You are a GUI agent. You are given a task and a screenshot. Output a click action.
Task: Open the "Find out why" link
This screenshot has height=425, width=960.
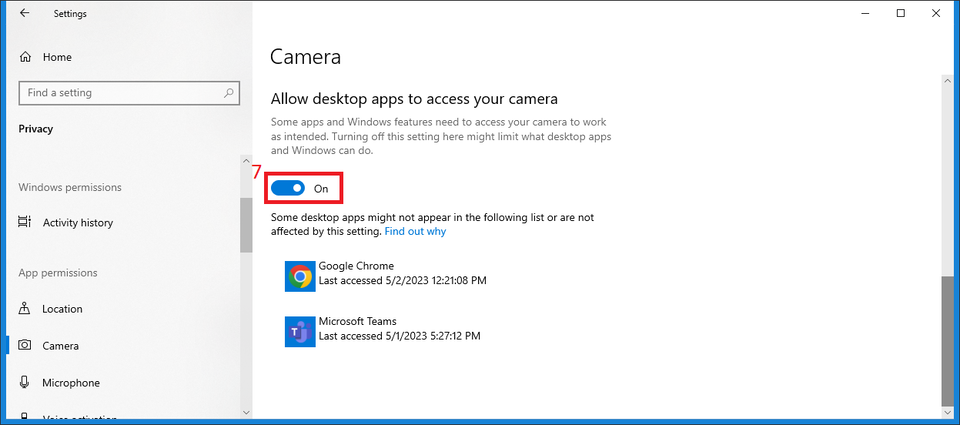coord(415,231)
